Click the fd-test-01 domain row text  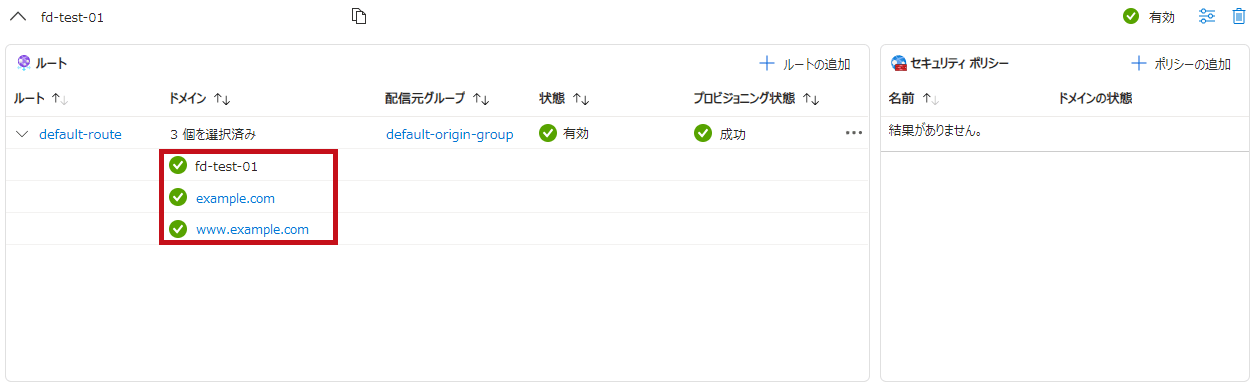point(226,166)
